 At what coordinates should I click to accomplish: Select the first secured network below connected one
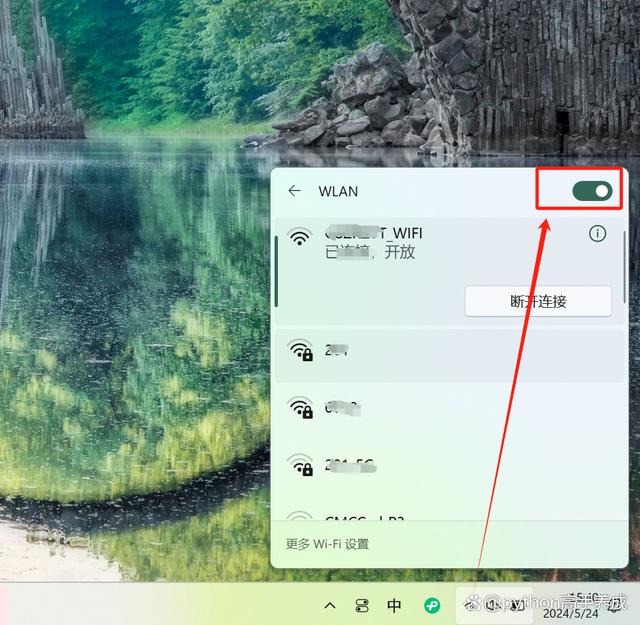coord(449,354)
